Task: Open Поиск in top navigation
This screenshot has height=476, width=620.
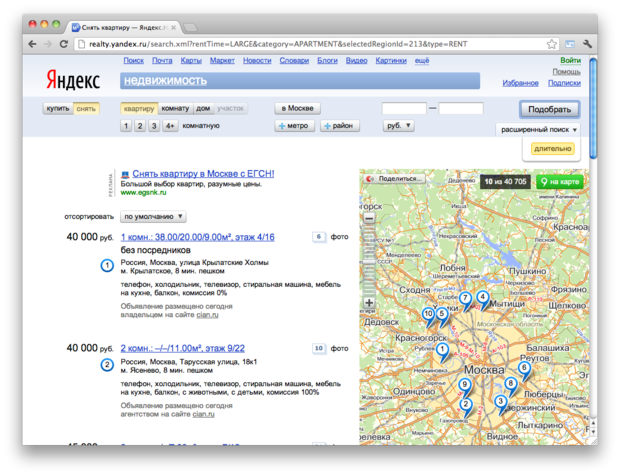Action: pyautogui.click(x=134, y=60)
